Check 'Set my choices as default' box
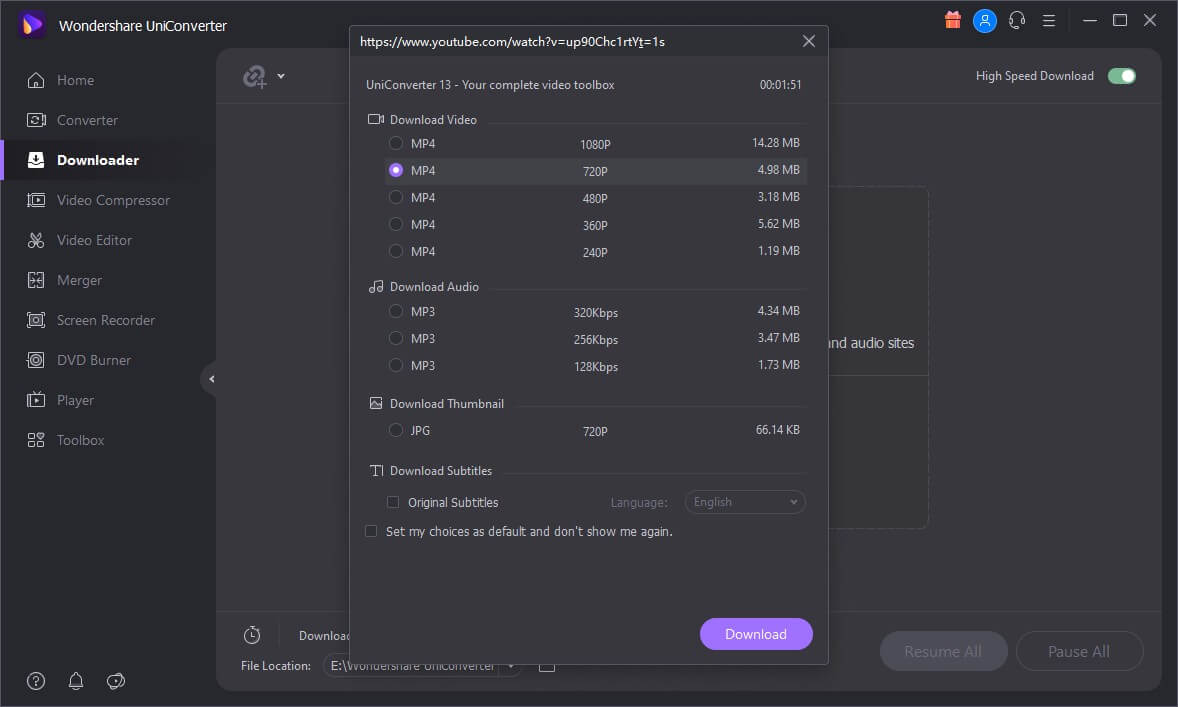 click(371, 531)
